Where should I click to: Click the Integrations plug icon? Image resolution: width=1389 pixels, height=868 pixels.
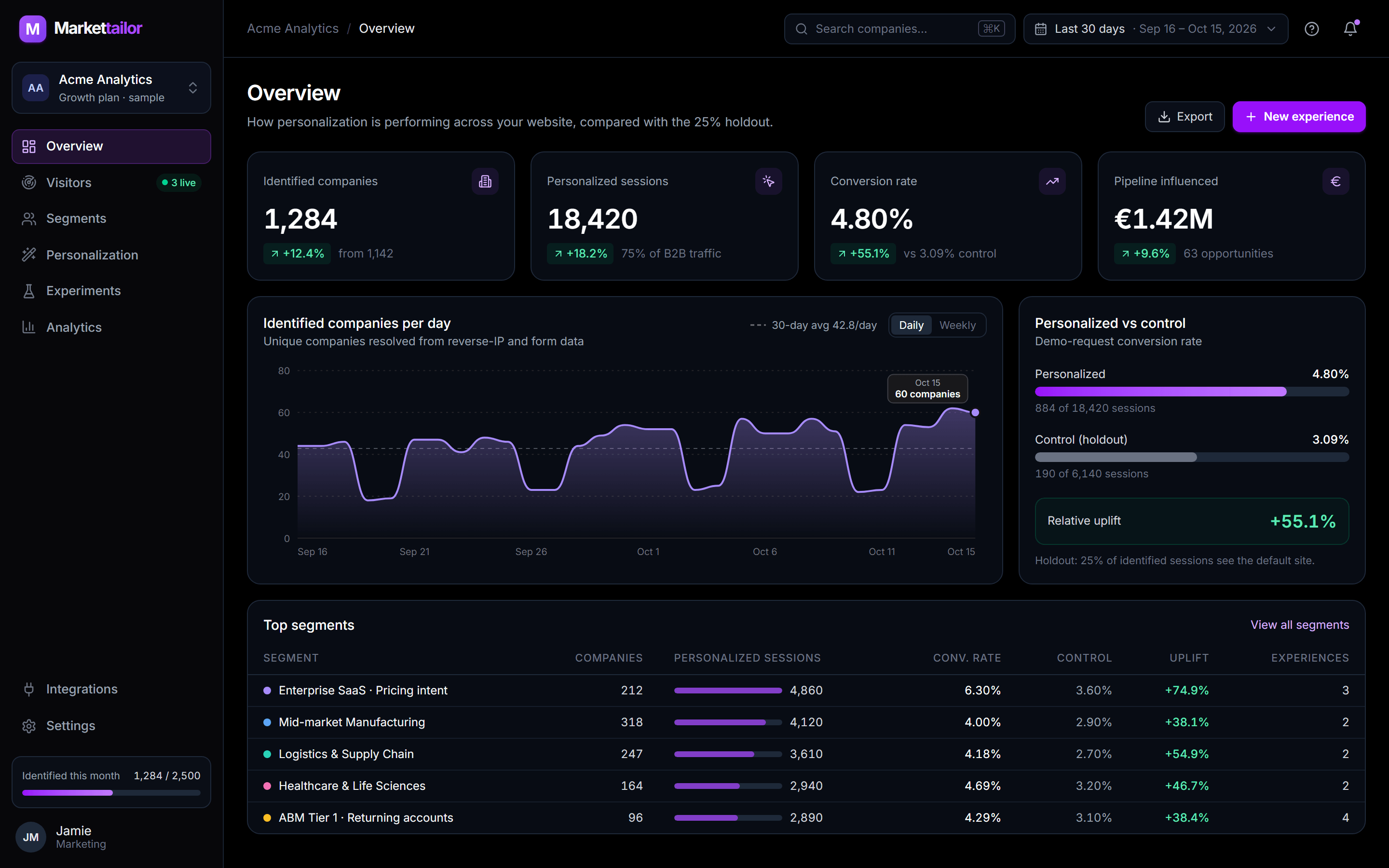pyautogui.click(x=29, y=689)
